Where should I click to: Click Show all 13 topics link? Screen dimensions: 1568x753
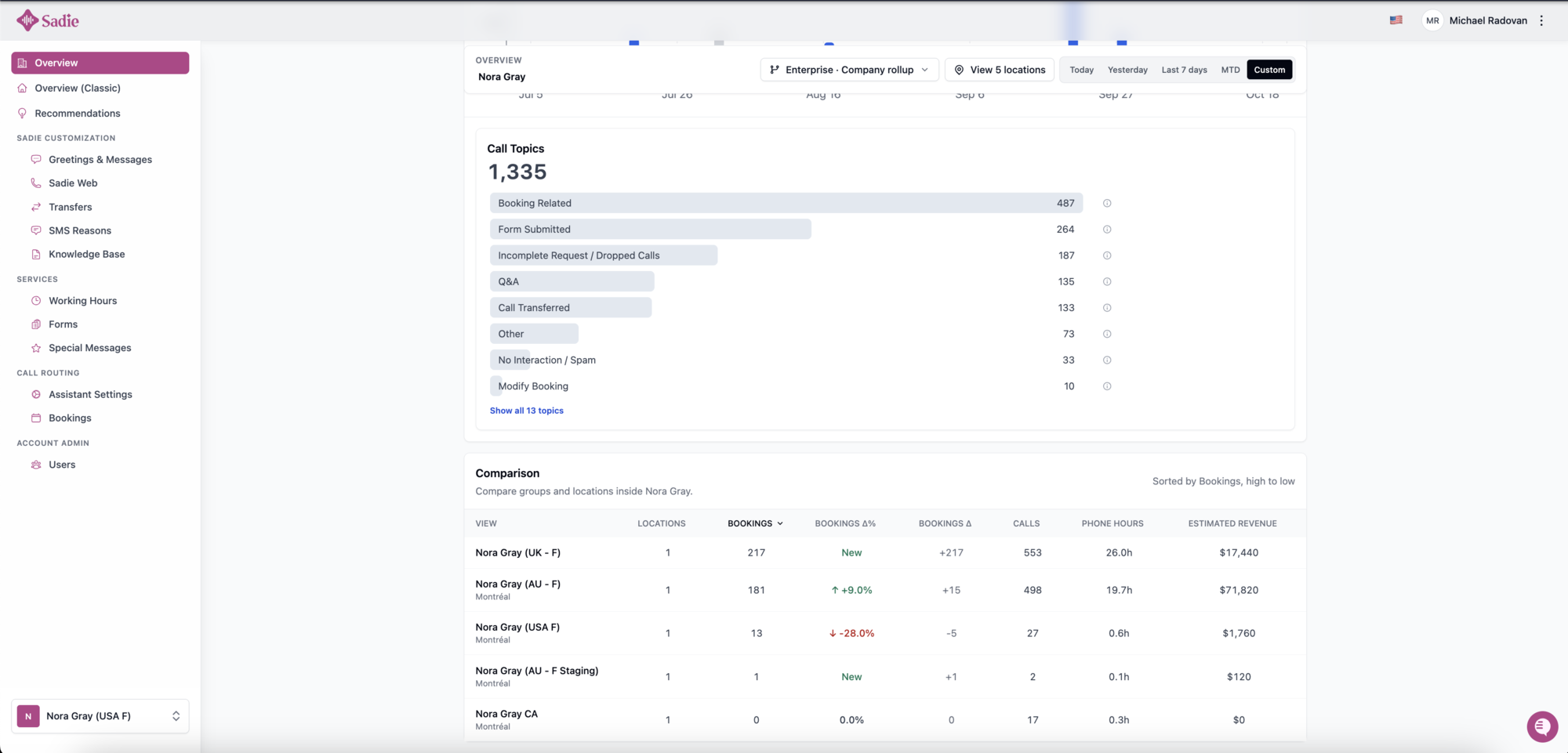pyautogui.click(x=527, y=411)
